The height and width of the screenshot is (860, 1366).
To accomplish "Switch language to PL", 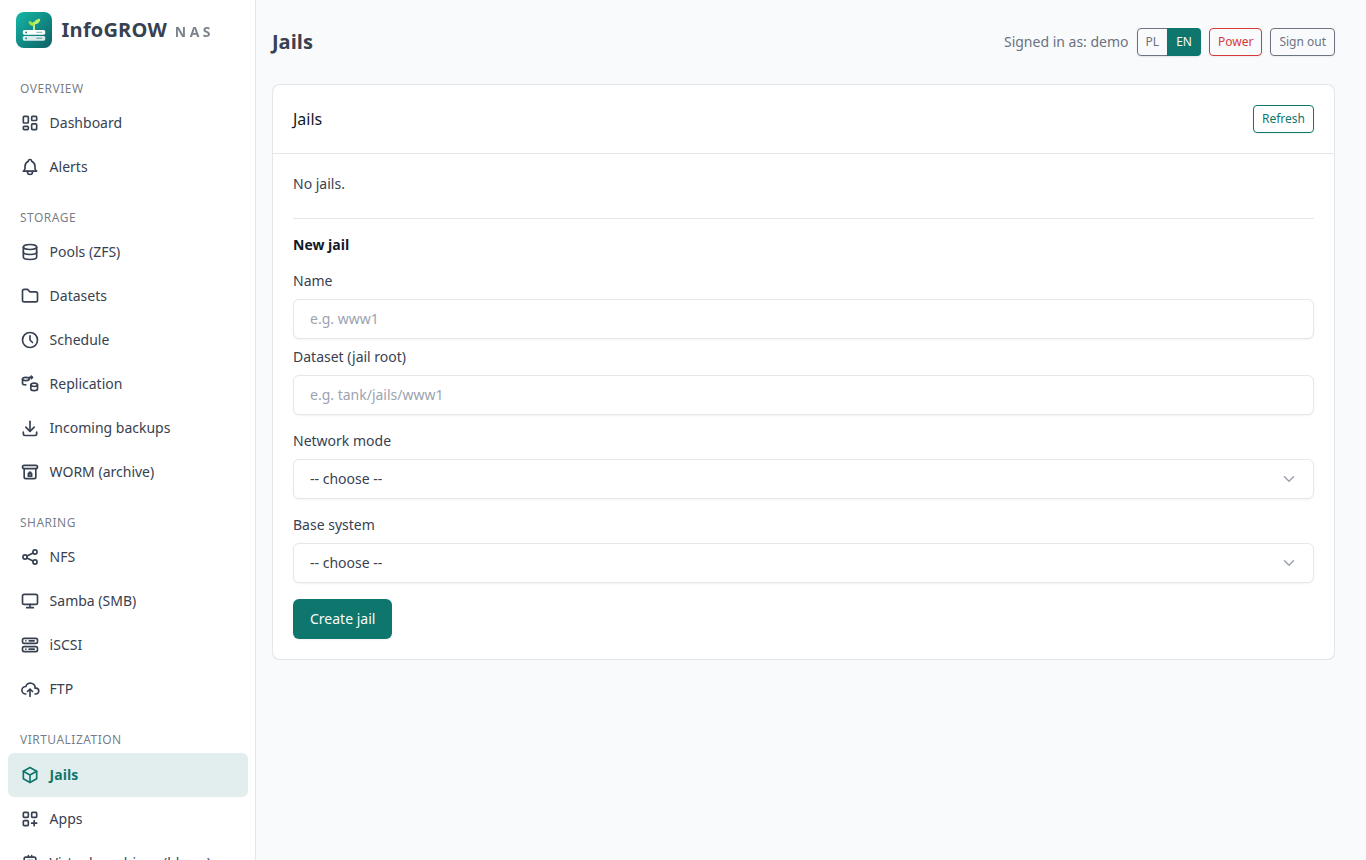I will [x=1153, y=42].
